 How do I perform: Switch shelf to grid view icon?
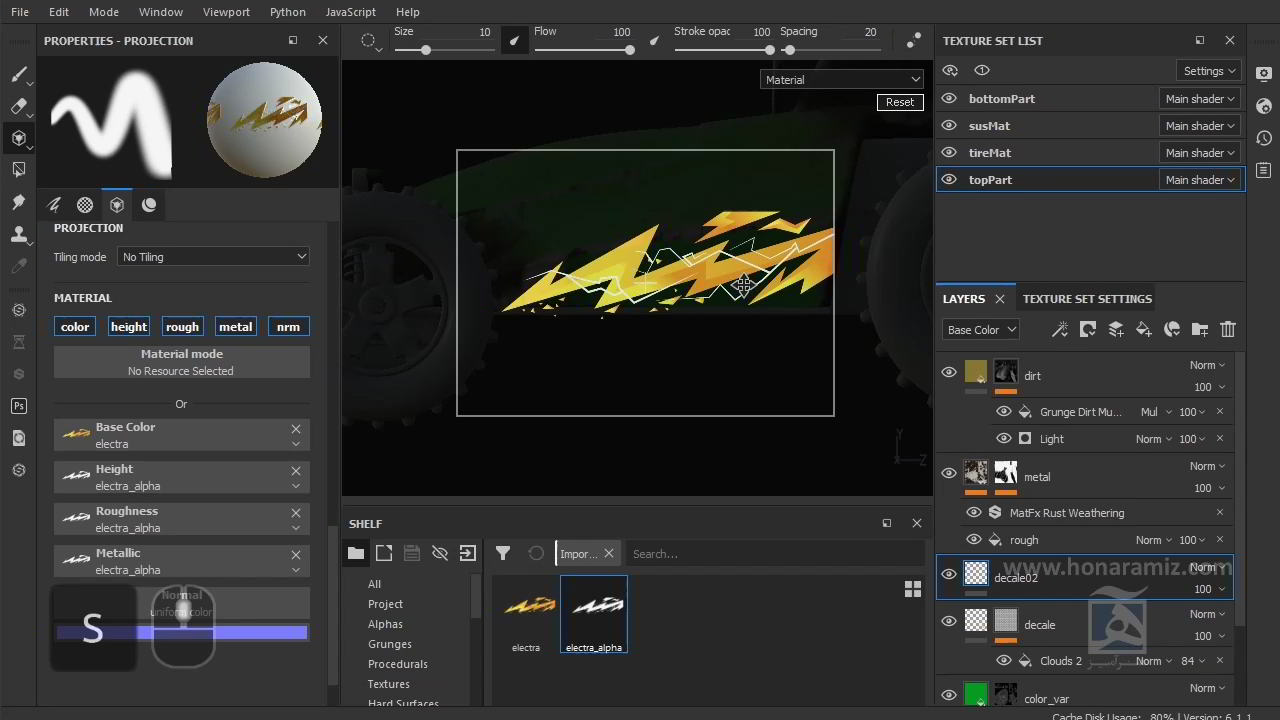pos(913,590)
